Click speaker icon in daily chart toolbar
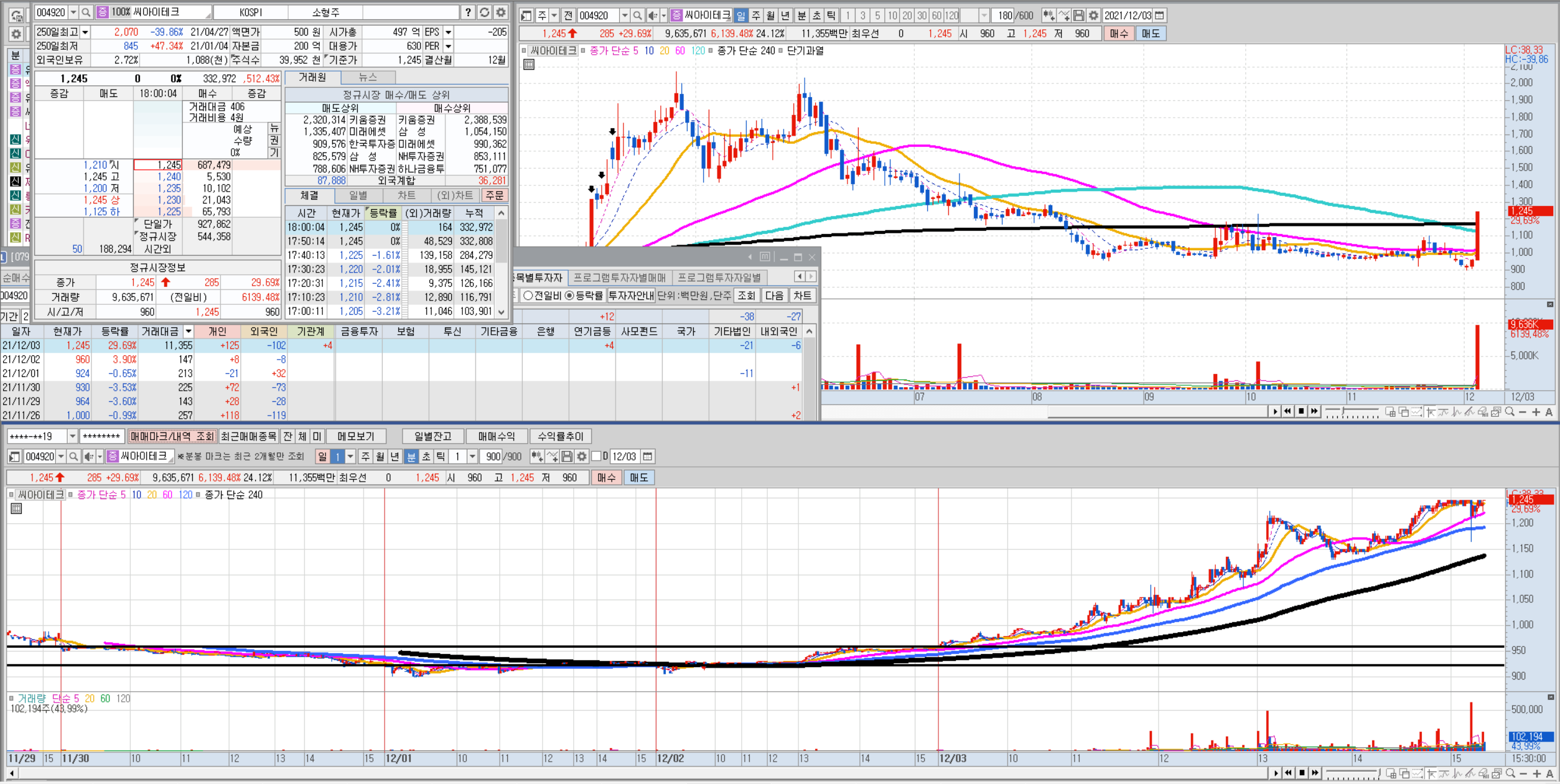The width and height of the screenshot is (1560, 784). [652, 16]
